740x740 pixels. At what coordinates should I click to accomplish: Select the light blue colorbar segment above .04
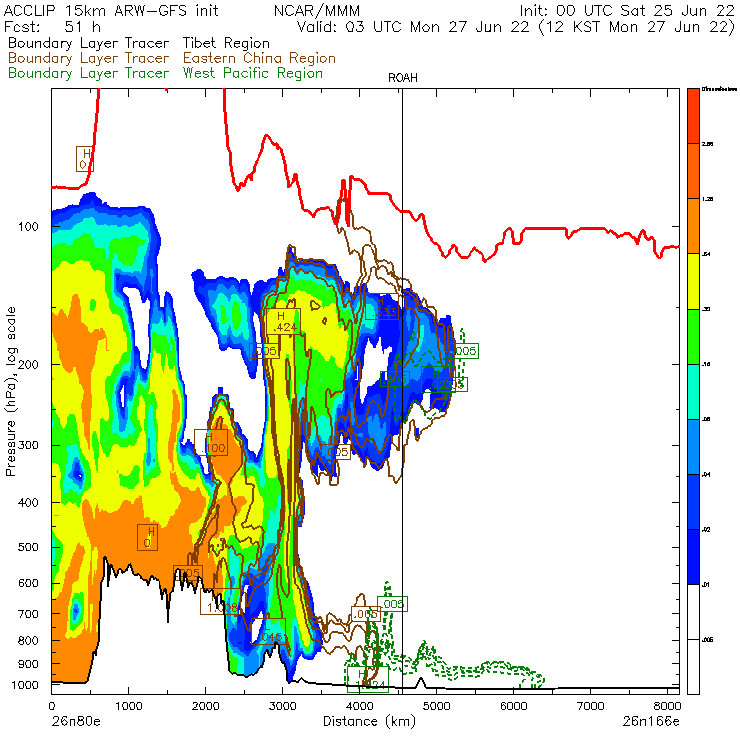tap(693, 447)
